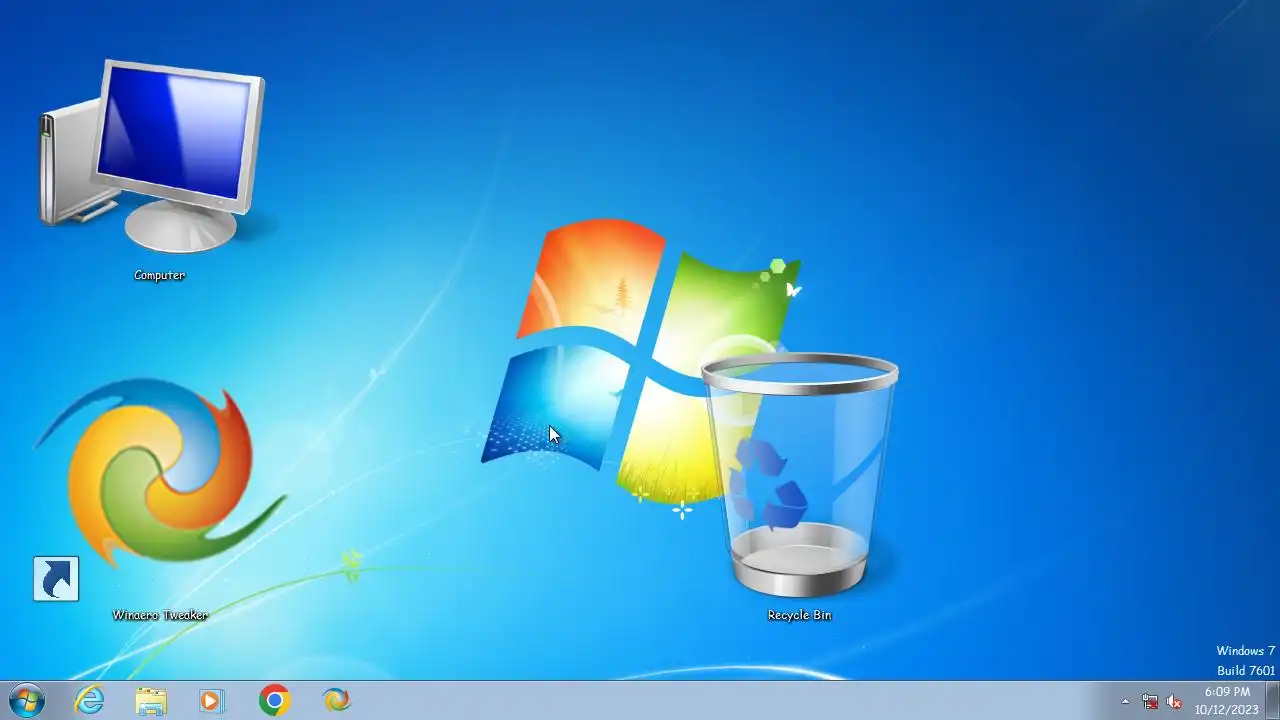Image resolution: width=1280 pixels, height=720 pixels.
Task: Select the Winaero Tweaker desktop shortcut
Action: click(x=160, y=490)
